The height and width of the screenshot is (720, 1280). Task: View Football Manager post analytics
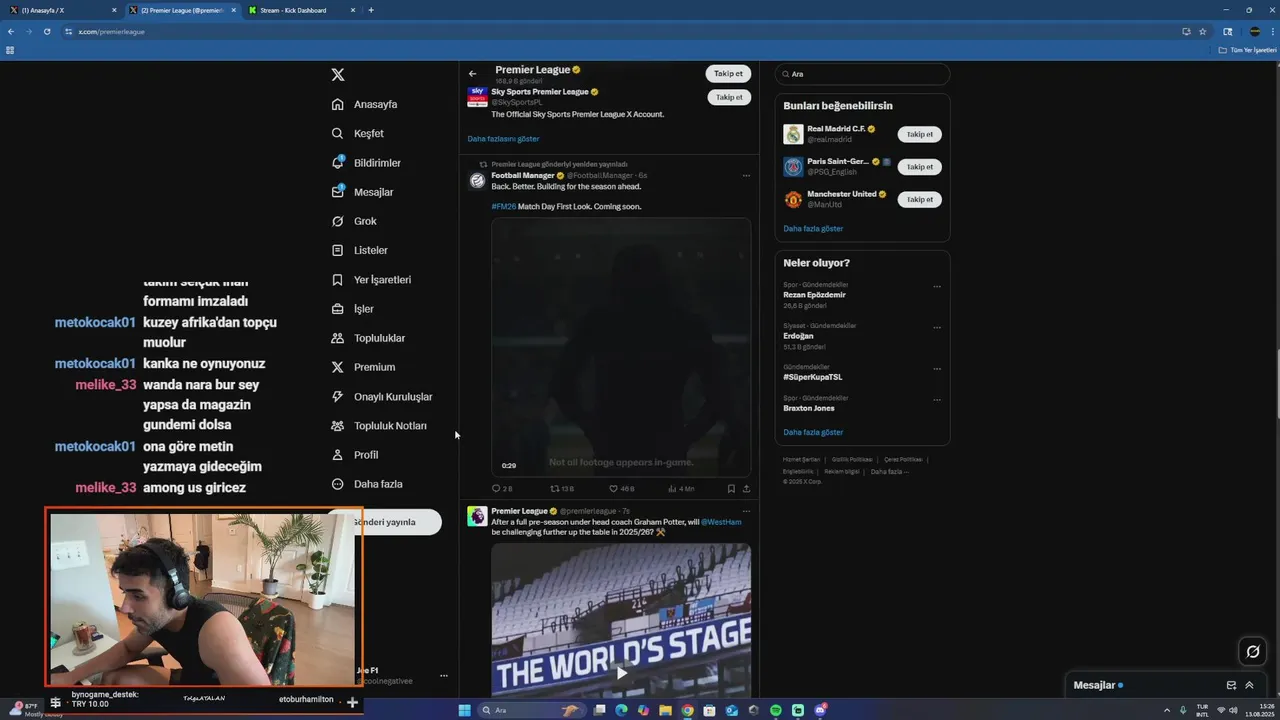[x=681, y=489]
